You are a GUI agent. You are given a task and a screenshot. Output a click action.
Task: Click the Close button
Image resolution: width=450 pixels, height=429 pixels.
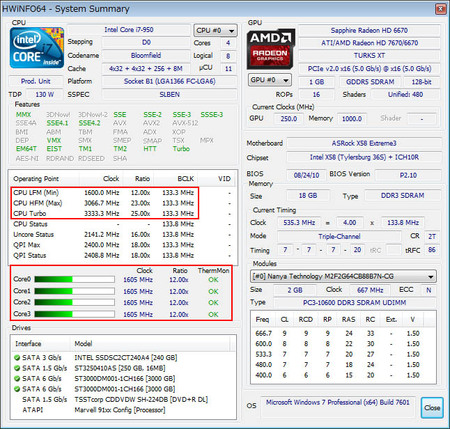[x=432, y=408]
